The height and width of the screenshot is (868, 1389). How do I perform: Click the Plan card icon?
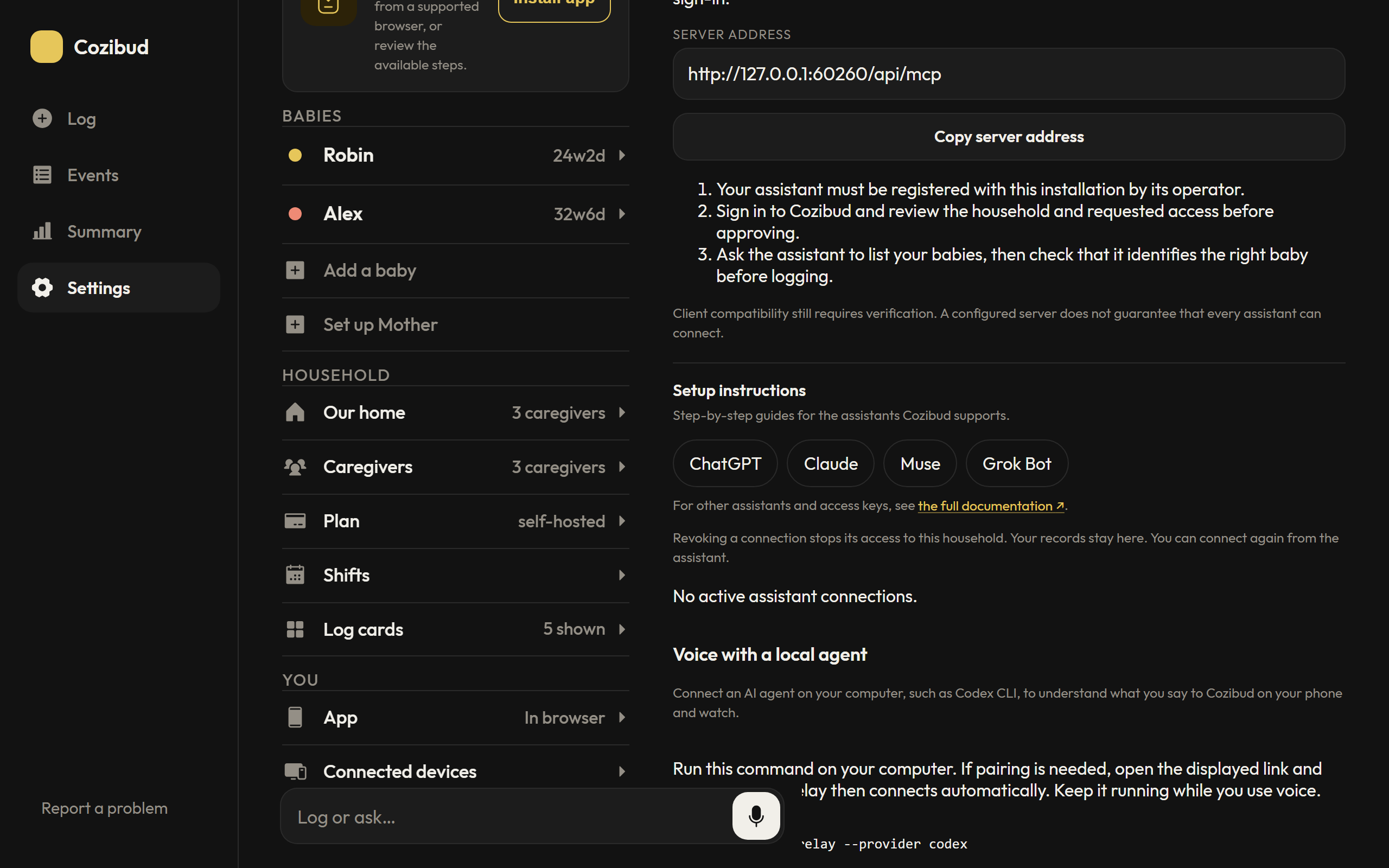pos(295,521)
